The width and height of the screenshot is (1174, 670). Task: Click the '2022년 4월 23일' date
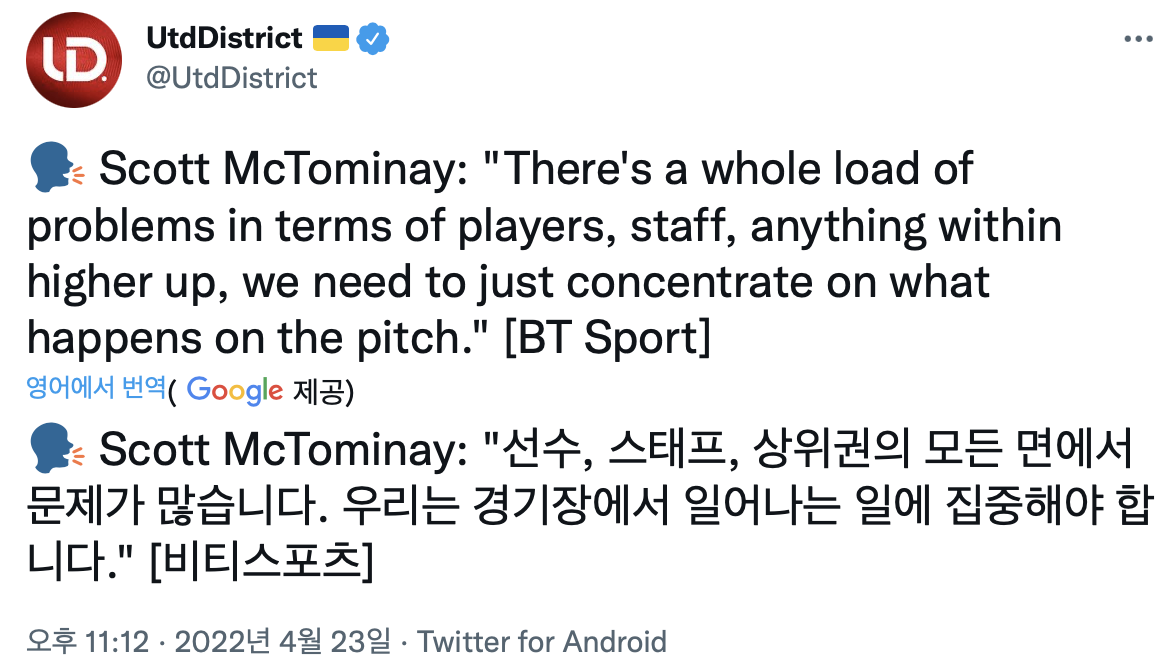click(284, 641)
